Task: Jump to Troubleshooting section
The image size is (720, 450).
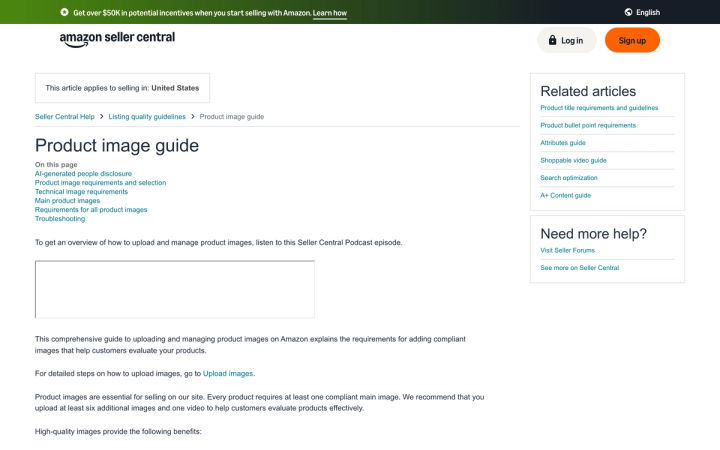Action: [60, 219]
